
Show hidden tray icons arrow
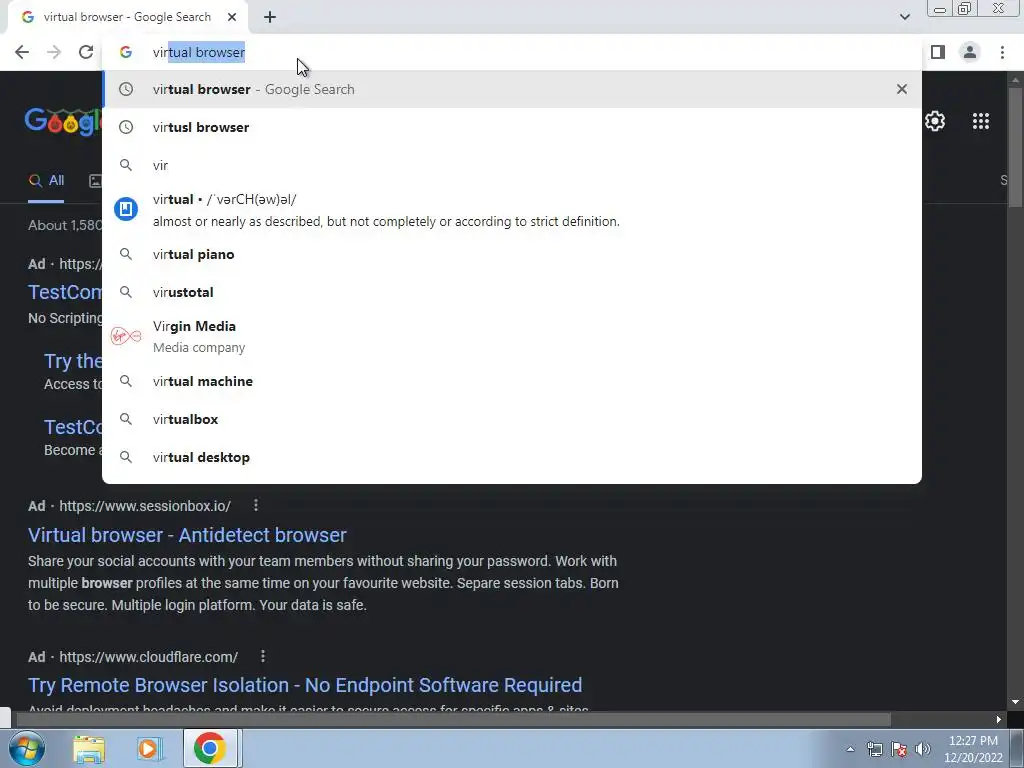pos(850,749)
